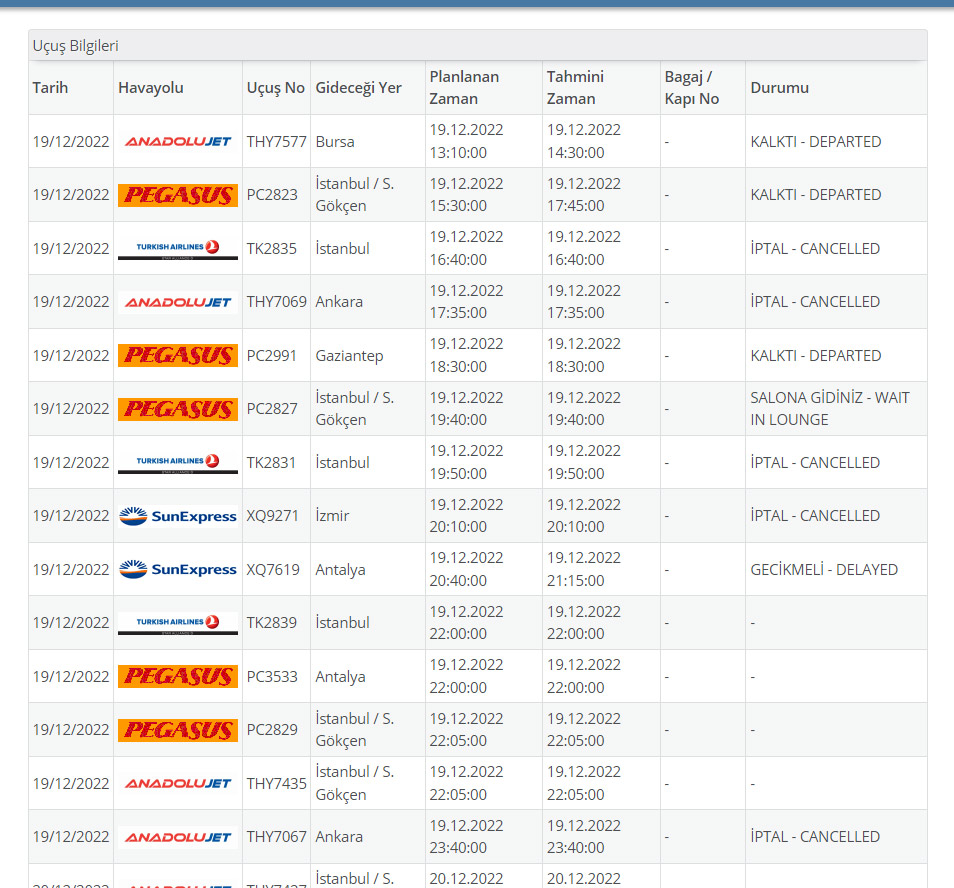Click the Pegasus logo for Gaziantep flight
The image size is (954, 888).
coord(178,356)
